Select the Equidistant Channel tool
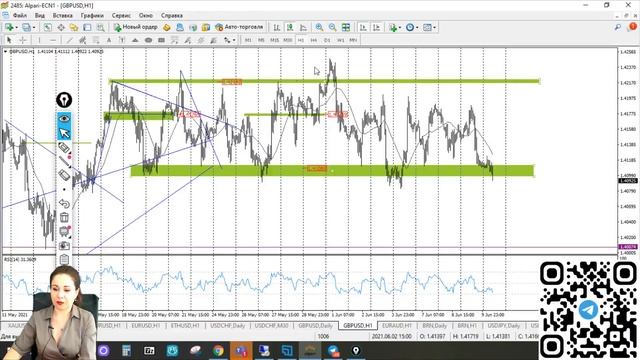640x360 pixels. pyautogui.click(x=83, y=40)
